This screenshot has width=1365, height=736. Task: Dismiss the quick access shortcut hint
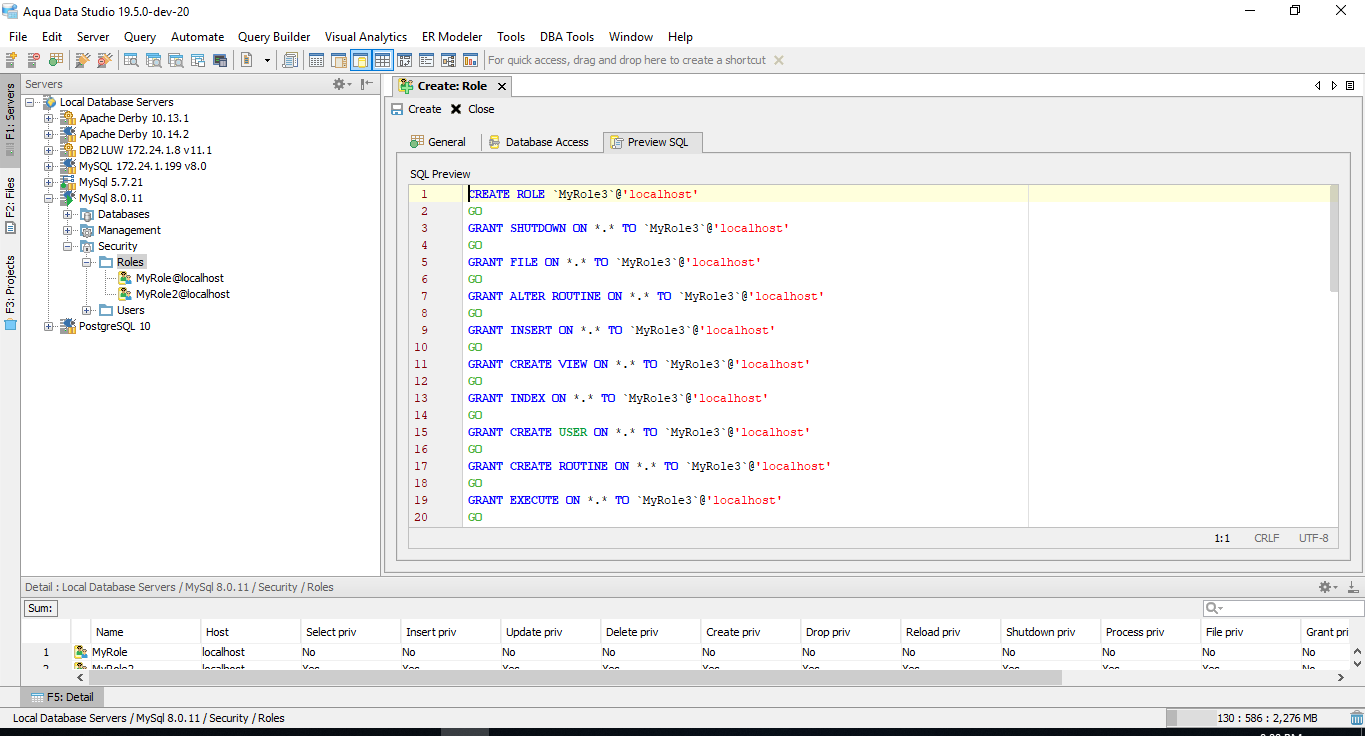[x=779, y=60]
